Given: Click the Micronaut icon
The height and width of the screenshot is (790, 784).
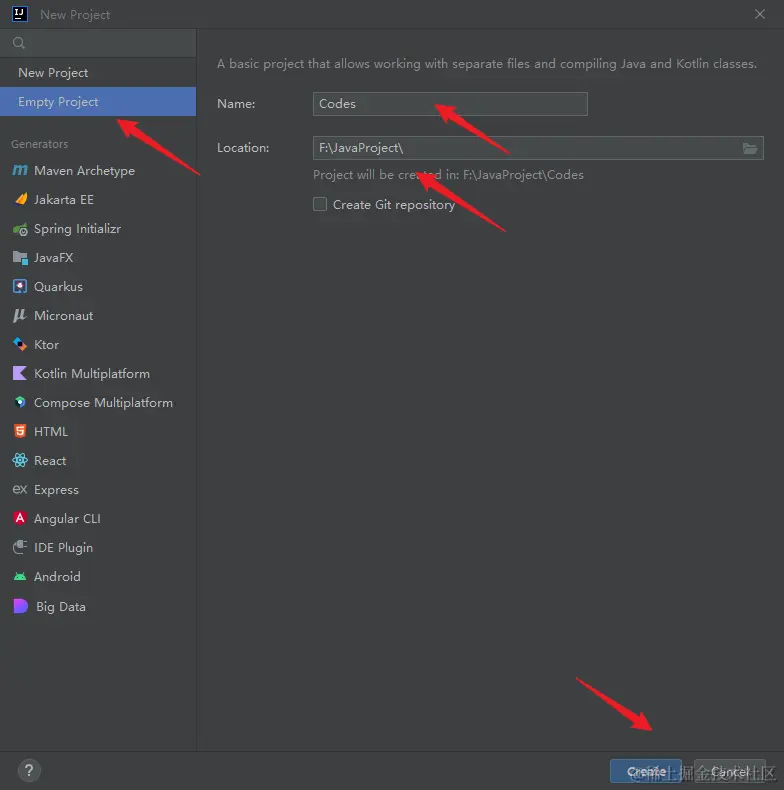Looking at the screenshot, I should click(20, 315).
